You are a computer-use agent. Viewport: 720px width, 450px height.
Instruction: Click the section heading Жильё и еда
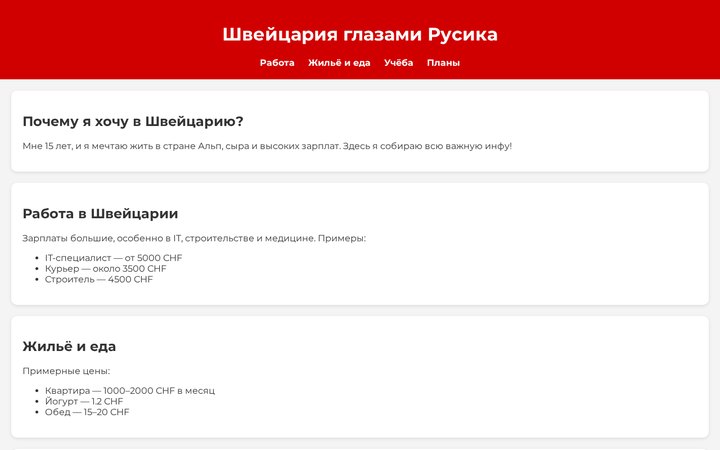[69, 346]
